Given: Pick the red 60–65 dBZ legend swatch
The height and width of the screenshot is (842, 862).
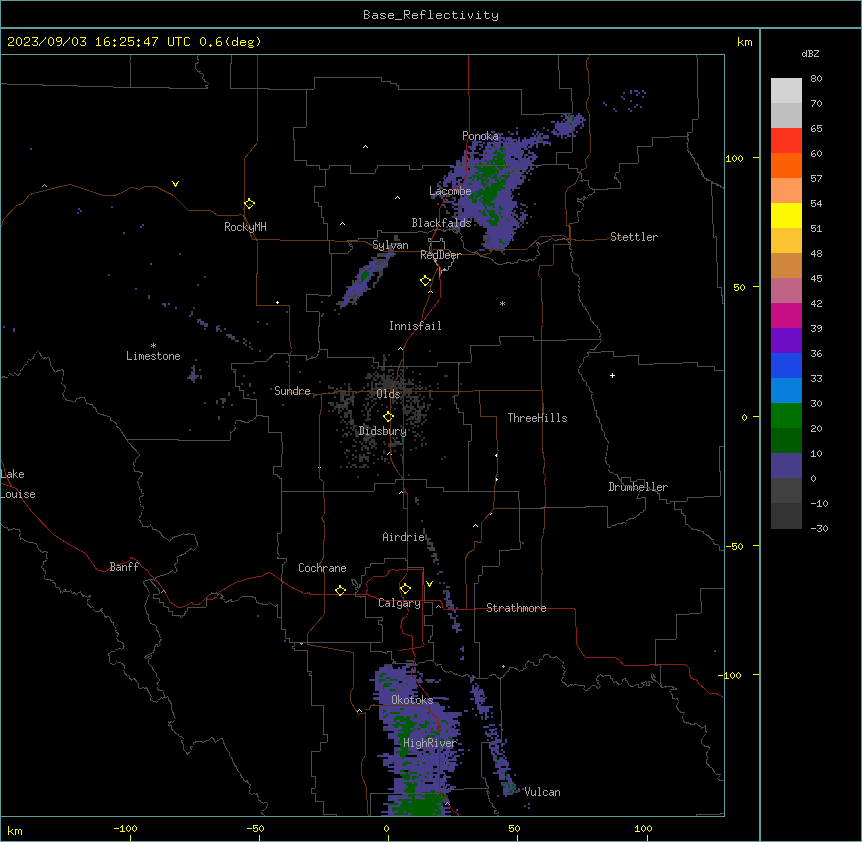Looking at the screenshot, I should pos(786,141).
